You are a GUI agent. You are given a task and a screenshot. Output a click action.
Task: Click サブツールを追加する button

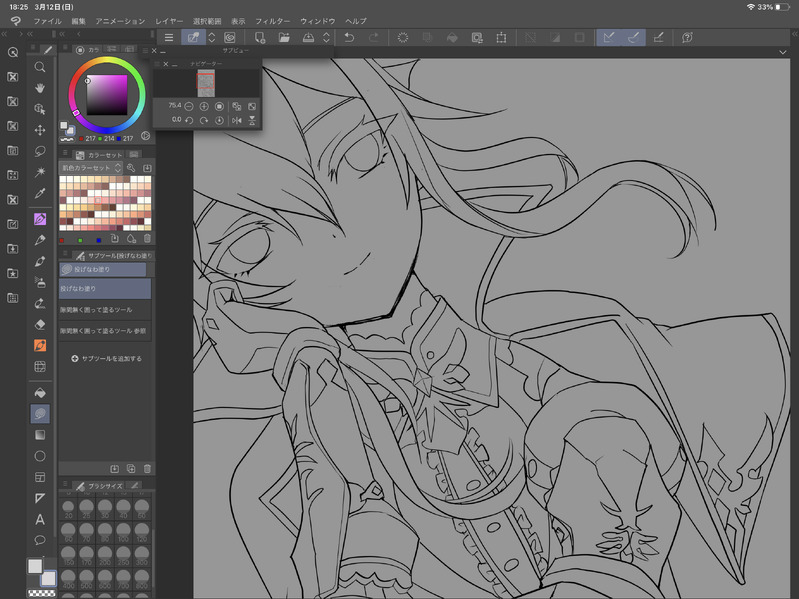coord(106,358)
